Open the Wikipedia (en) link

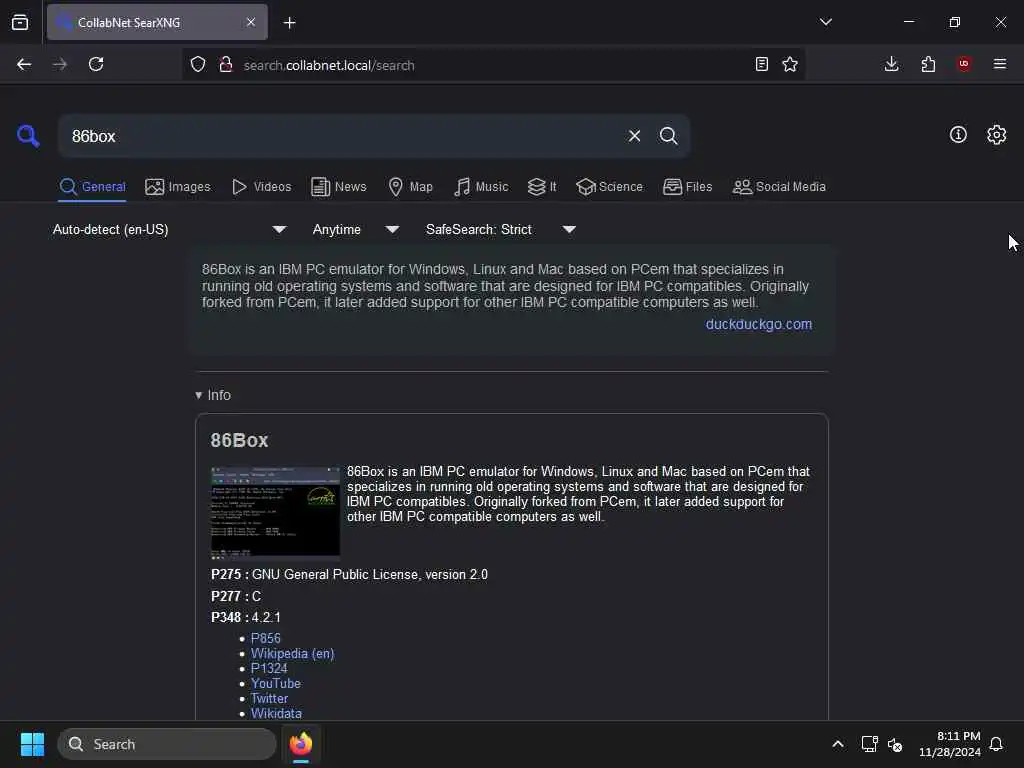tap(293, 653)
